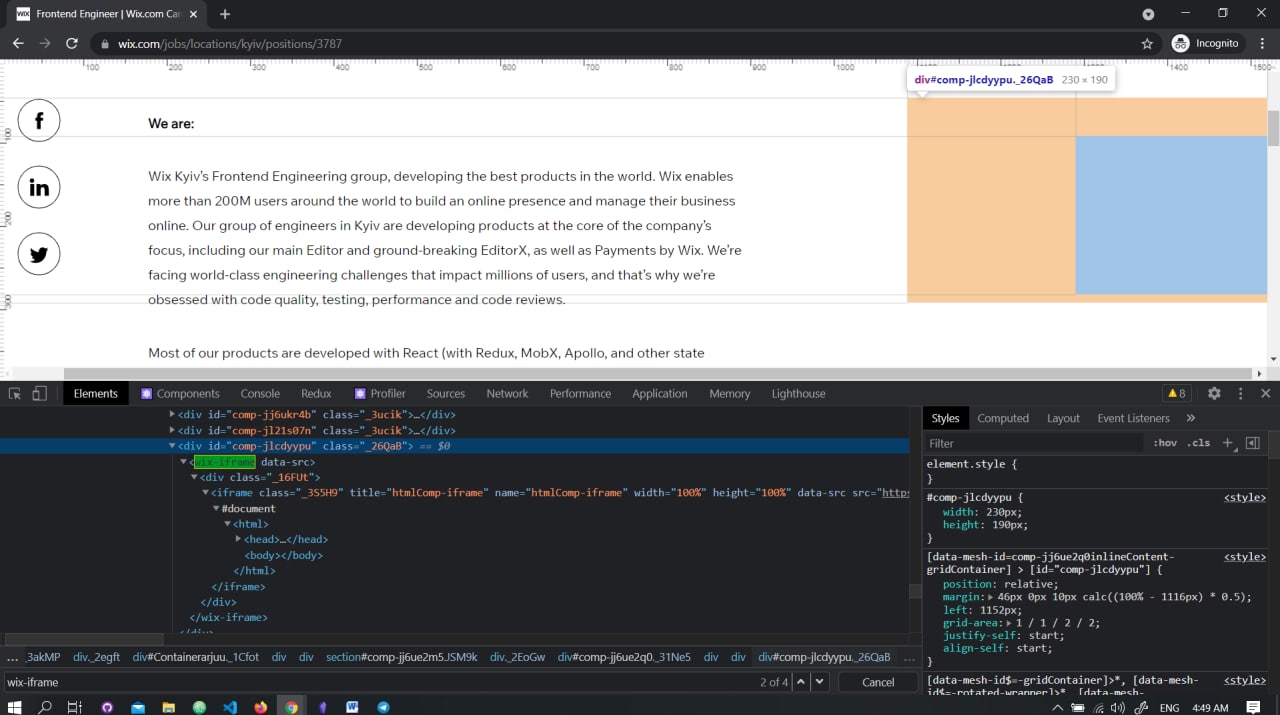1280x715 pixels.
Task: Open the Event Listeners pane
Action: (x=1133, y=419)
